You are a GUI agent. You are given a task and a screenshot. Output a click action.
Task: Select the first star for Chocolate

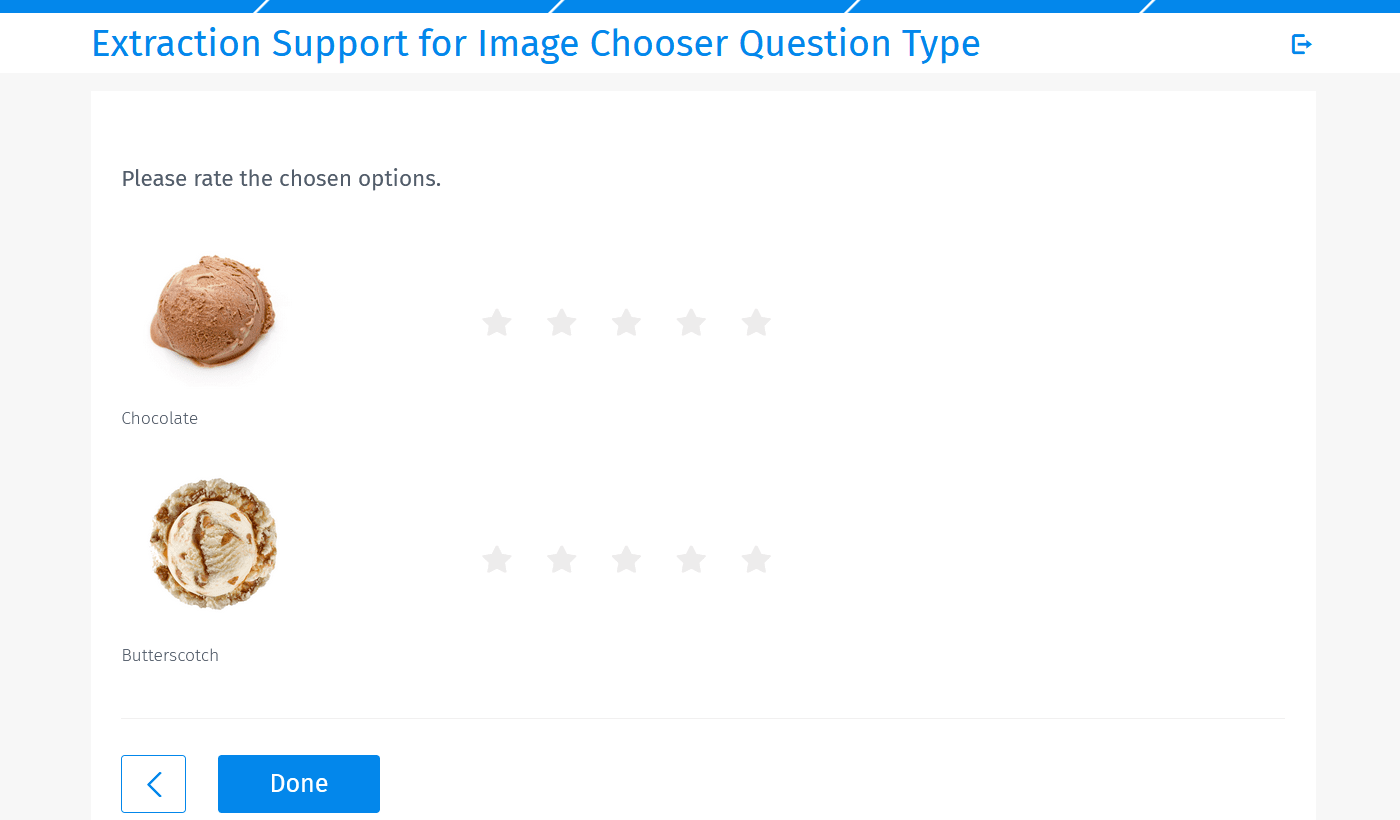(x=497, y=322)
